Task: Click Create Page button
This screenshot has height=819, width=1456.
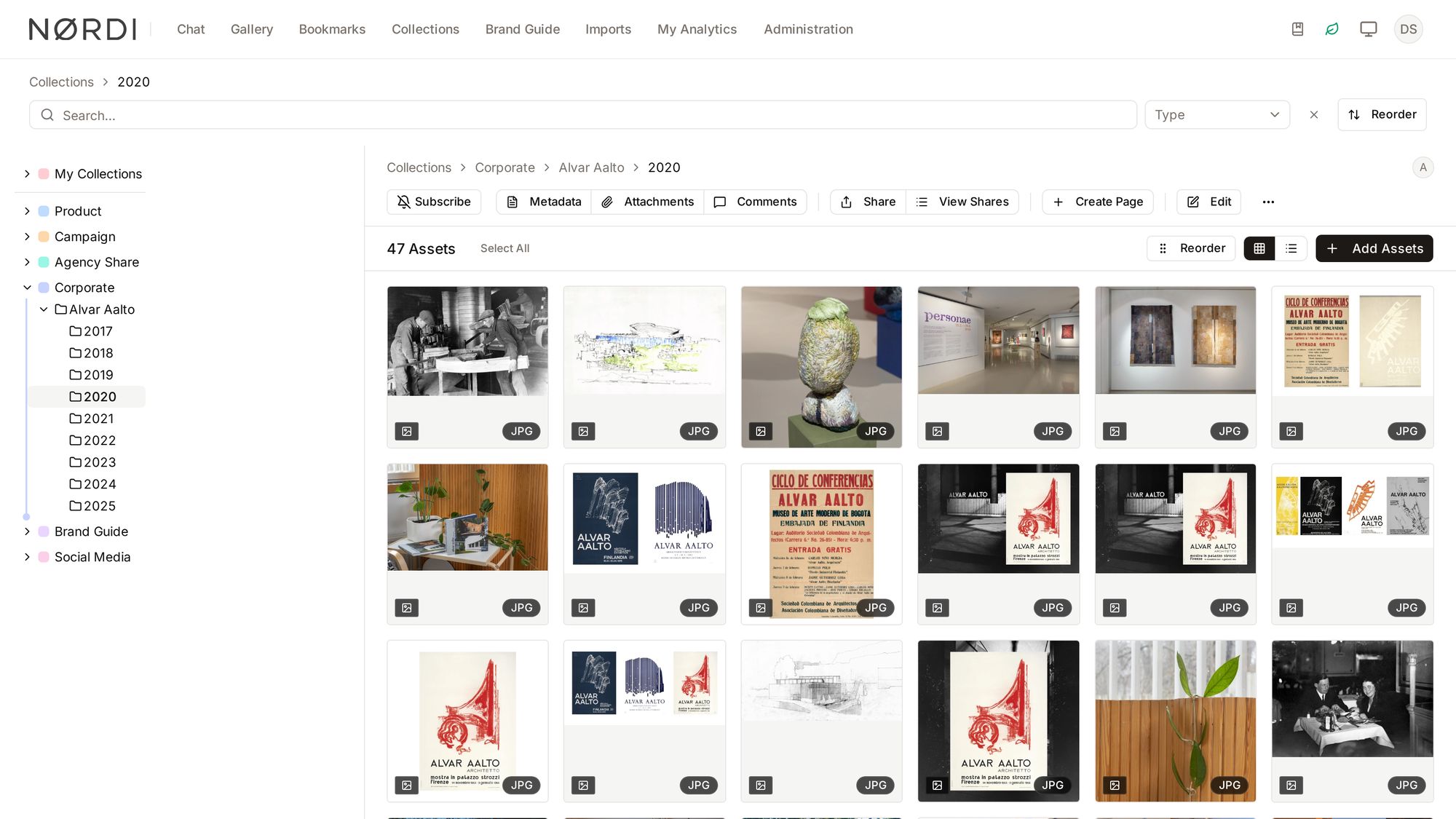Action: [1098, 202]
